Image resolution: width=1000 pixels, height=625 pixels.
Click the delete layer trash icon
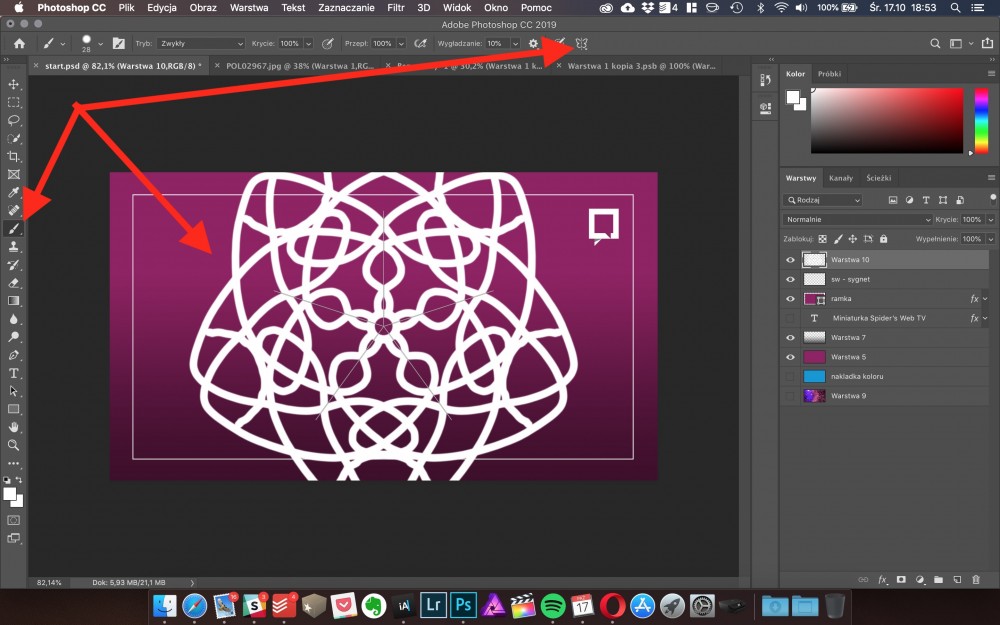tap(976, 580)
